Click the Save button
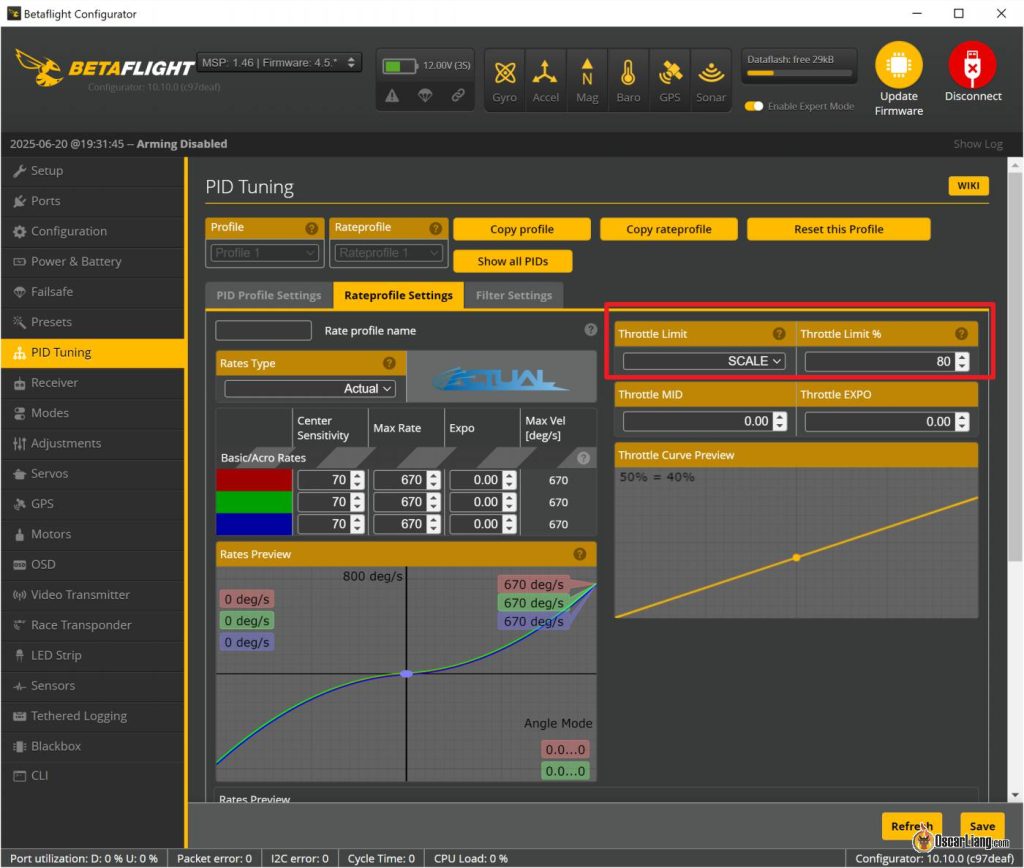1024x868 pixels. (x=982, y=826)
